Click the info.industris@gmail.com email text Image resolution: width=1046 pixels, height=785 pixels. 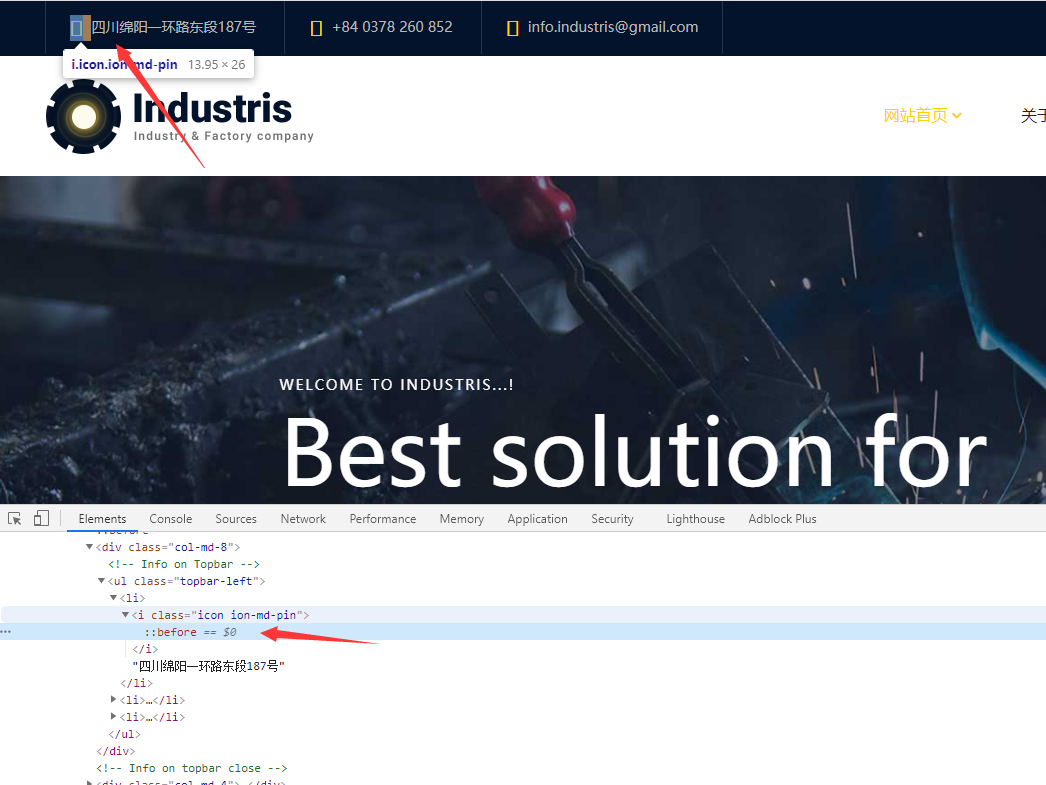612,27
